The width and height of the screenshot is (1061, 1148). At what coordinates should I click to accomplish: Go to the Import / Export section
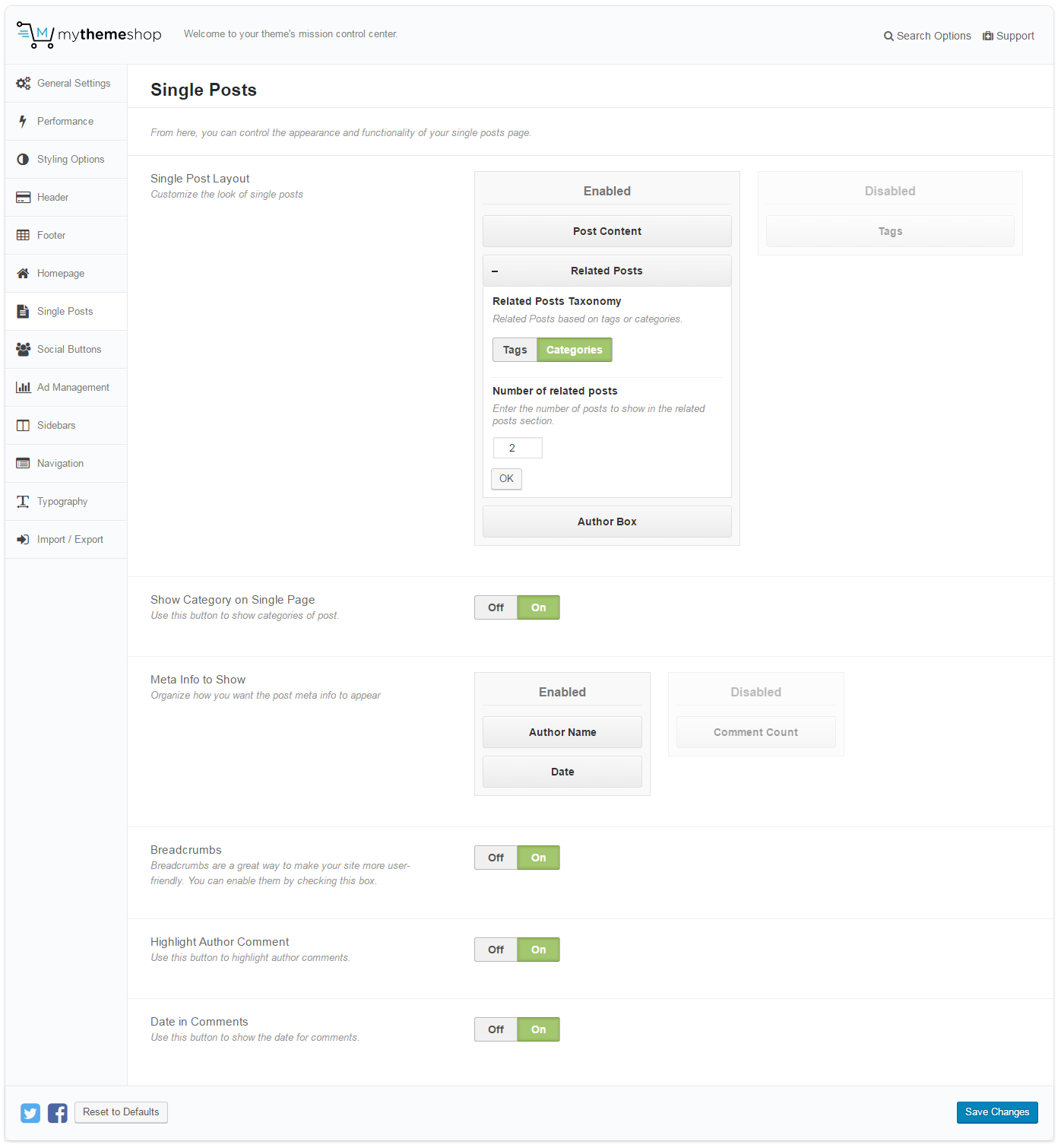pyautogui.click(x=70, y=540)
